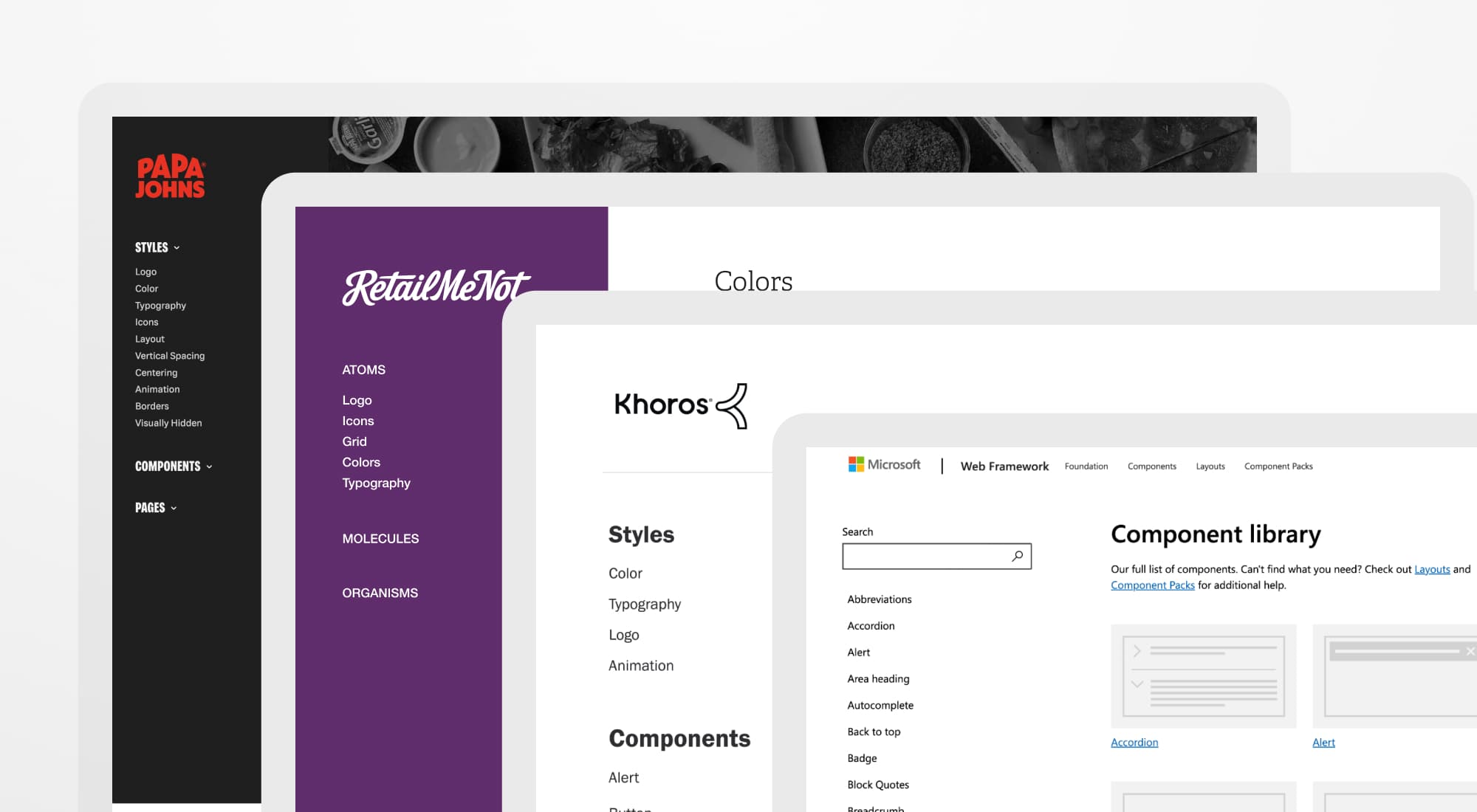Open Icons under RetailMeNot Atoms
1477x812 pixels.
pyautogui.click(x=357, y=421)
